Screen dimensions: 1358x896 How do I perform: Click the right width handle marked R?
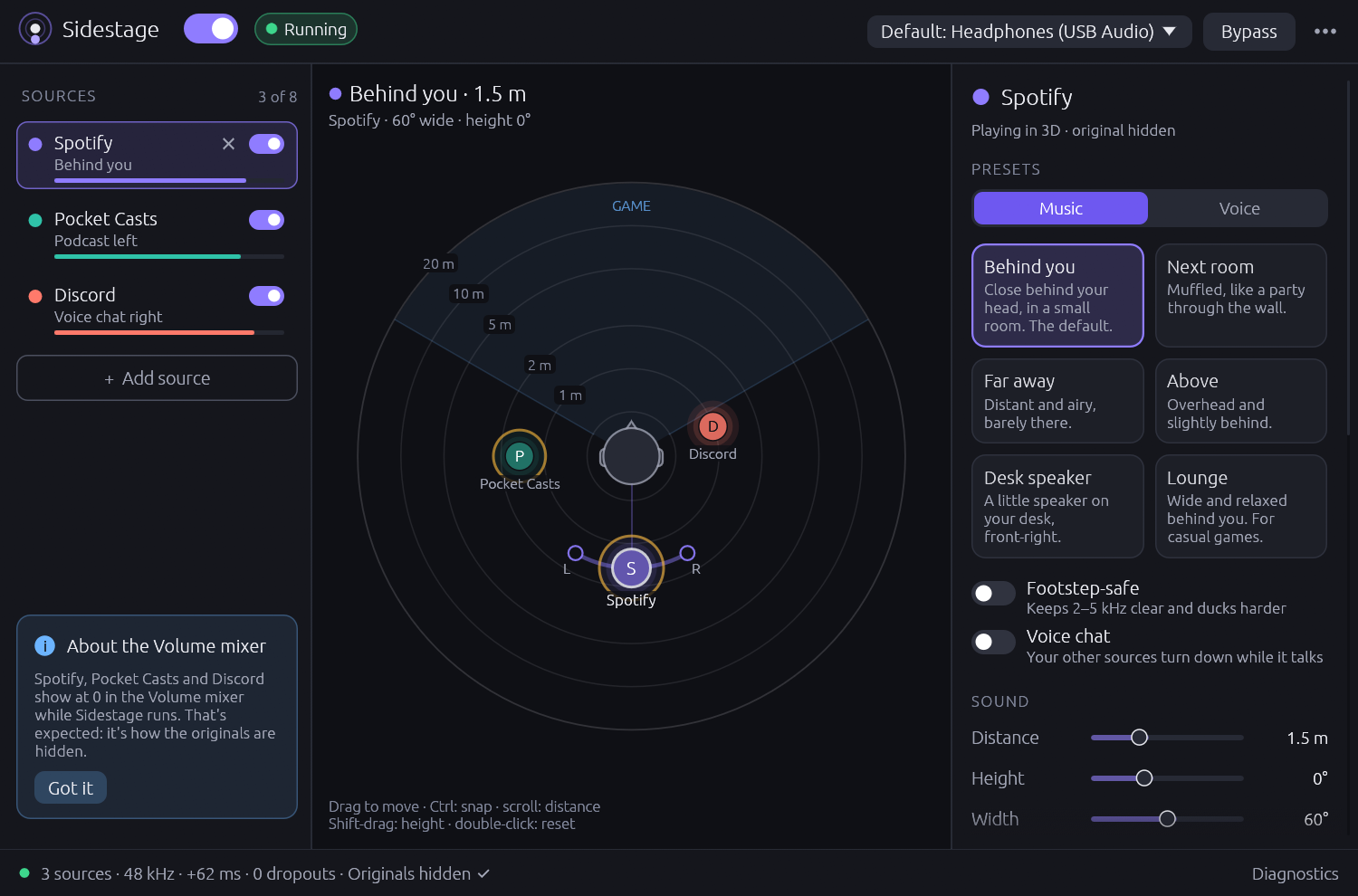tap(687, 553)
